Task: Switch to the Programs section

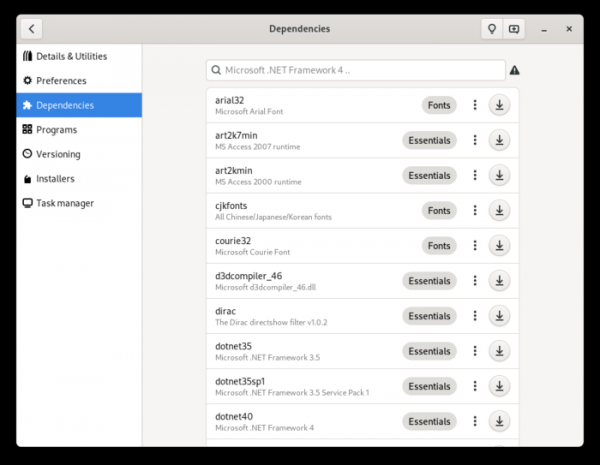Action: pos(56,130)
